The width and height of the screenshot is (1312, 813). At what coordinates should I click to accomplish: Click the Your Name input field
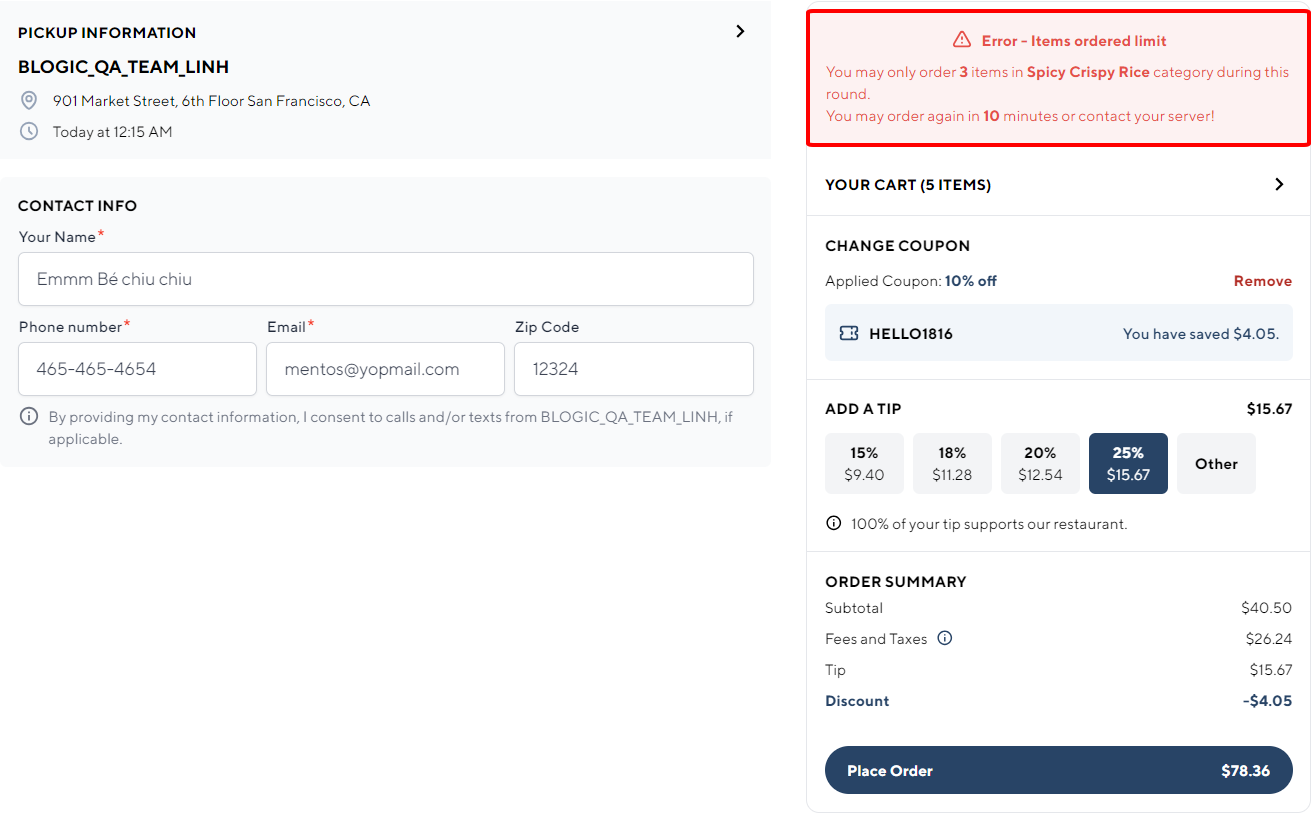click(x=385, y=279)
